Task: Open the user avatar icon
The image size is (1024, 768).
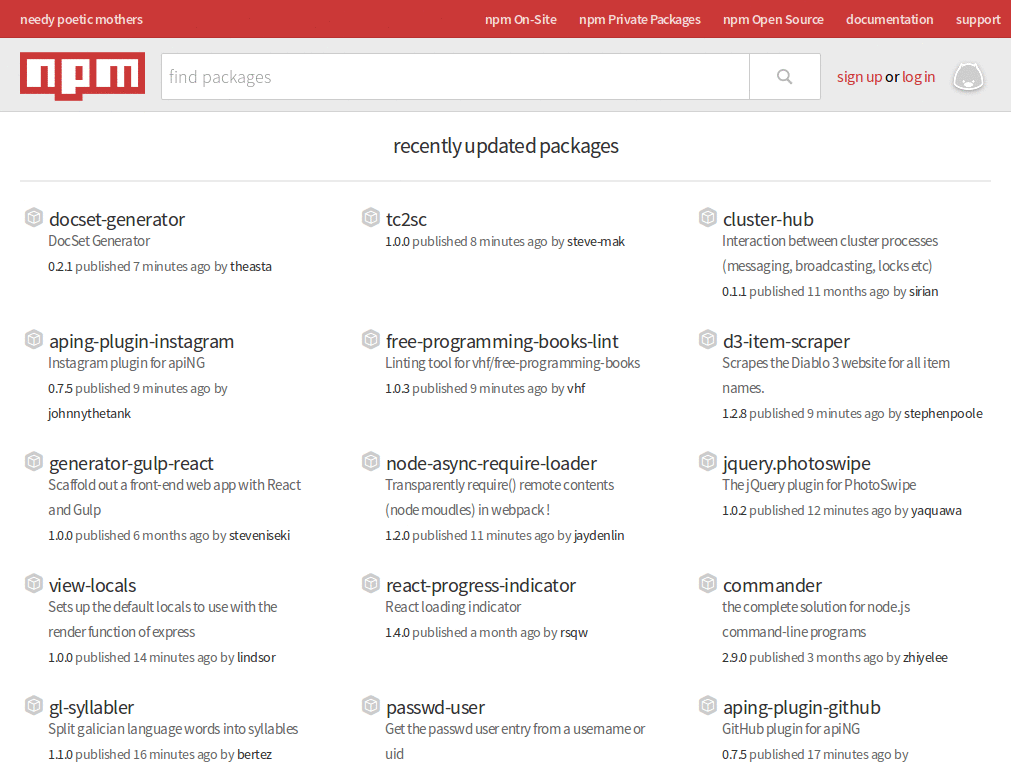Action: pos(968,77)
